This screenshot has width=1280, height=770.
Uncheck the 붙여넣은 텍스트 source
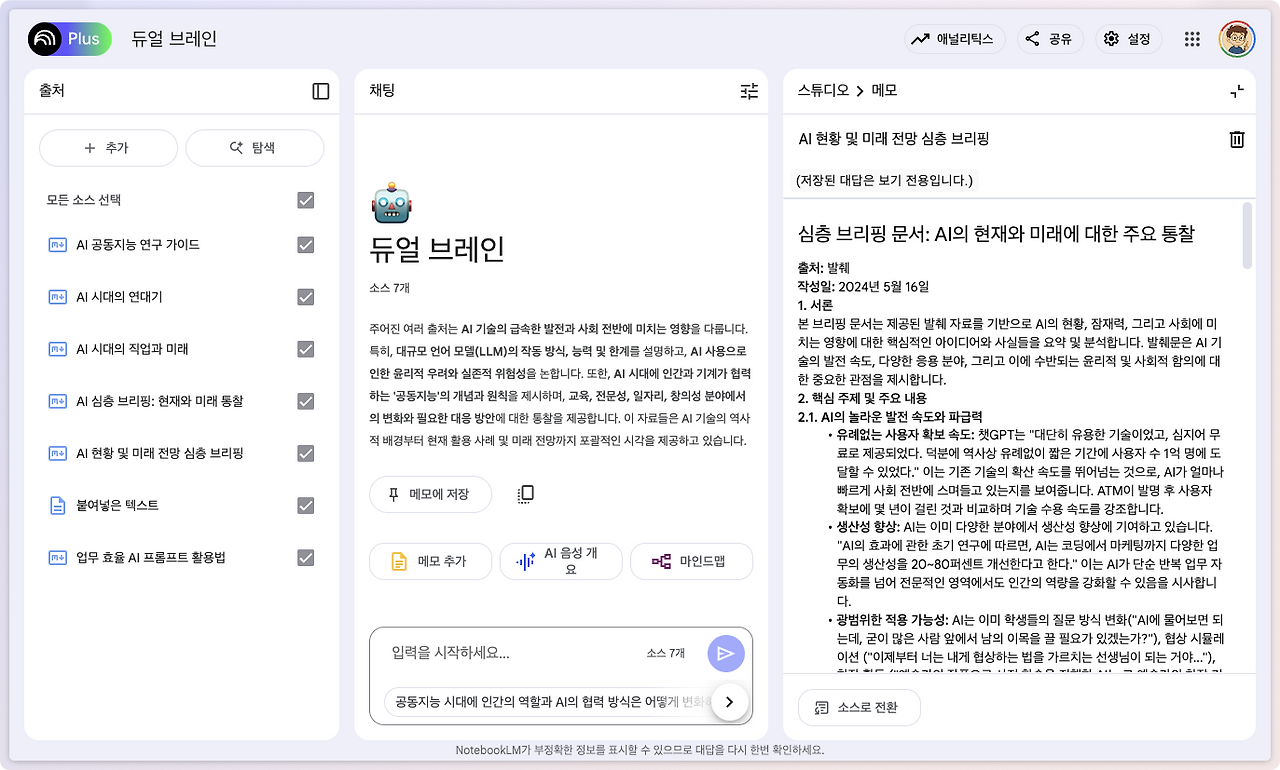click(306, 505)
